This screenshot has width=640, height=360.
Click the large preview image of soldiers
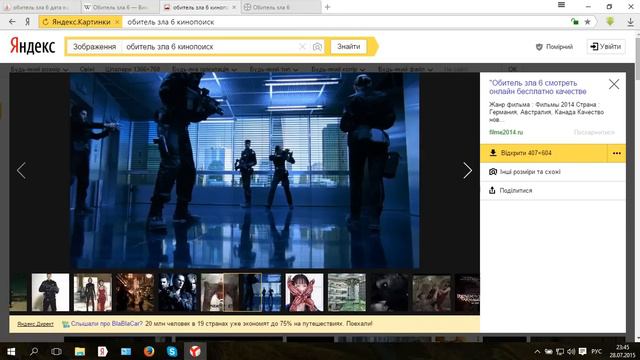click(244, 170)
